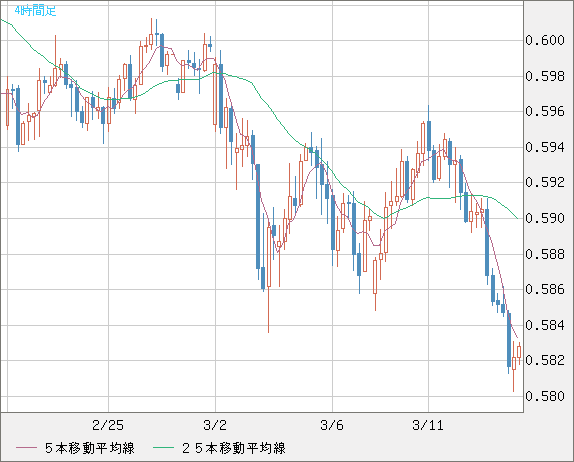Image resolution: width=574 pixels, height=462 pixels.
Task: Click the last orange candlestick near 0.582
Action: 519,352
